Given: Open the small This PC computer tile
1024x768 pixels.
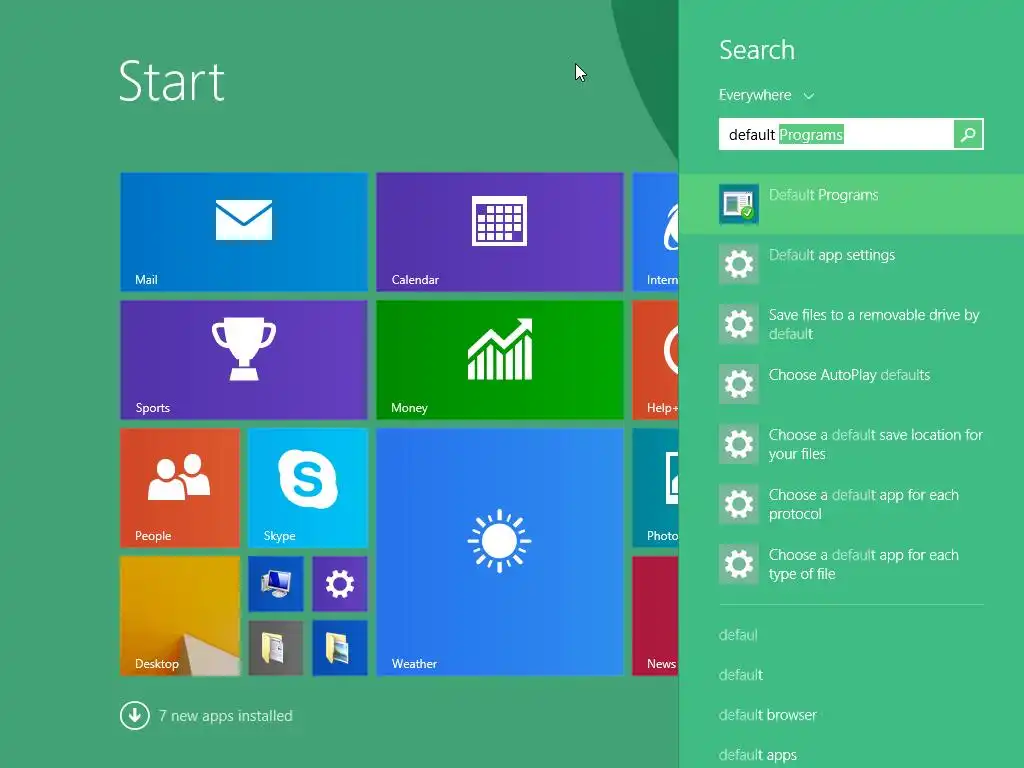Looking at the screenshot, I should point(276,583).
